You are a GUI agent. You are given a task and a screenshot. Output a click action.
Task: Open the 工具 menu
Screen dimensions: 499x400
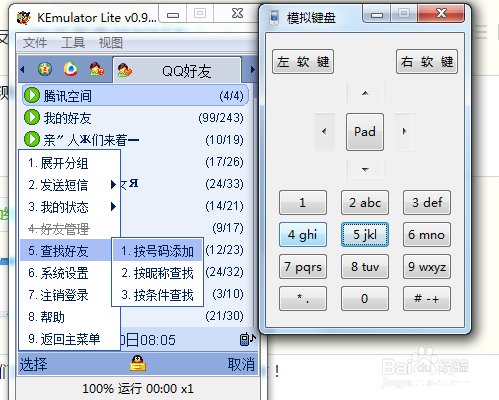[73, 43]
